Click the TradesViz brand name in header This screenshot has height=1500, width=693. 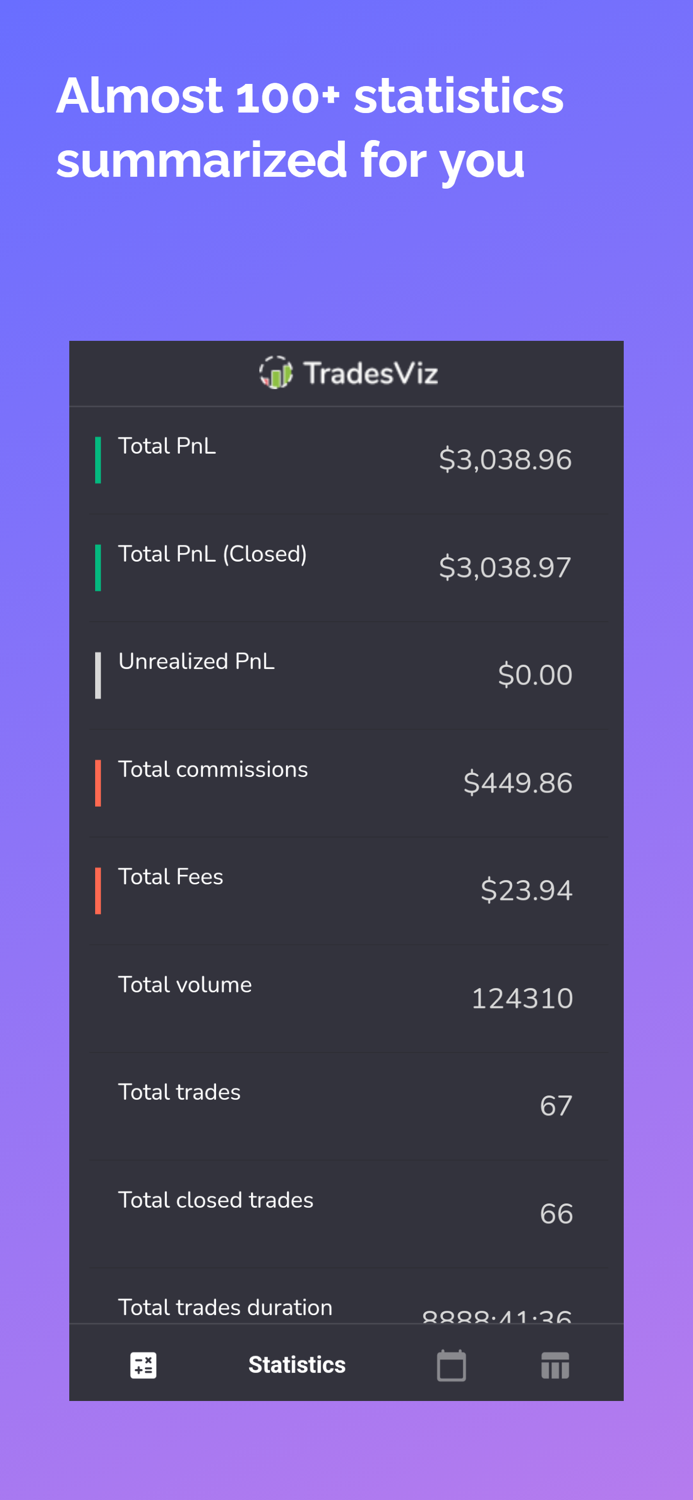tap(372, 371)
